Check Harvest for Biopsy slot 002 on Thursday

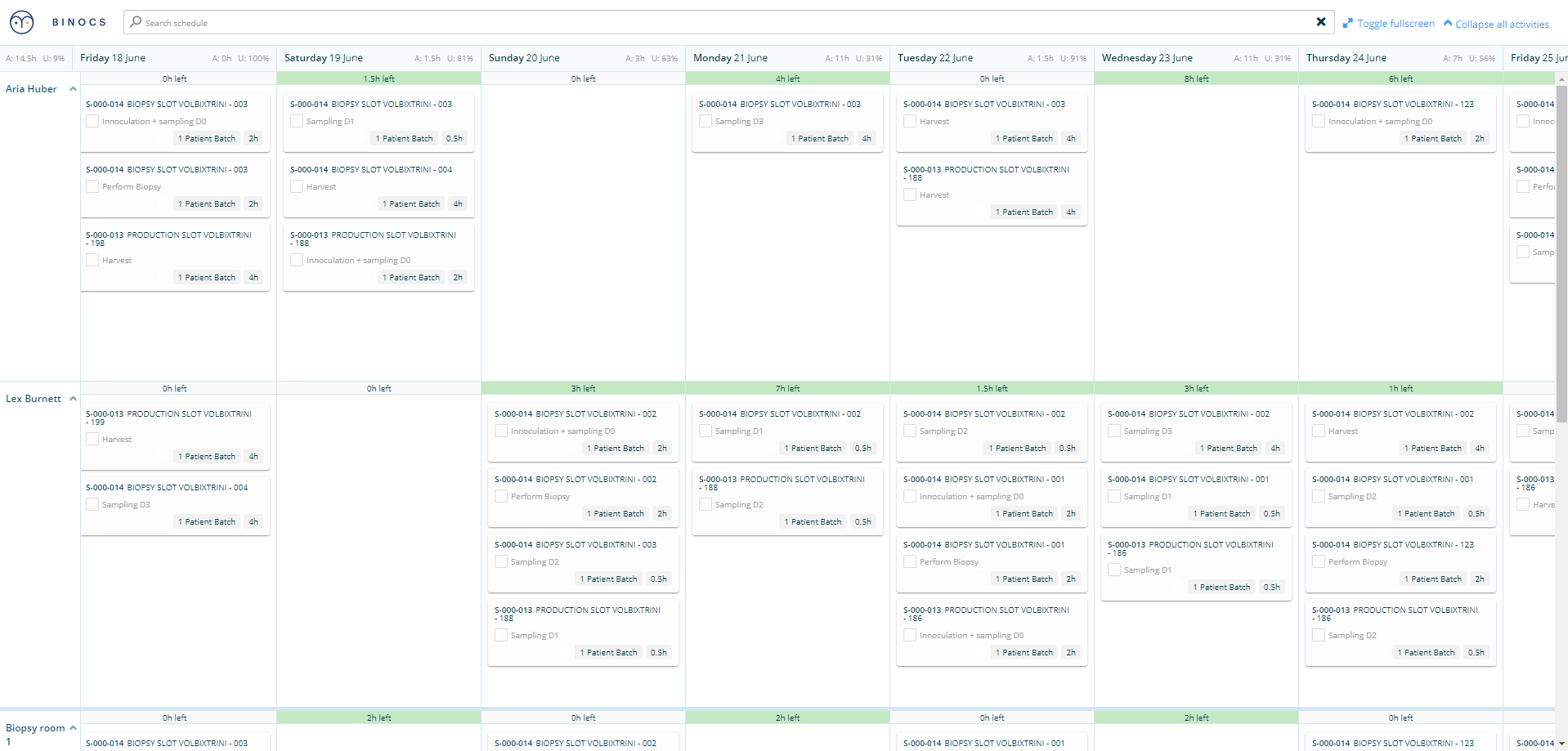tap(1319, 431)
